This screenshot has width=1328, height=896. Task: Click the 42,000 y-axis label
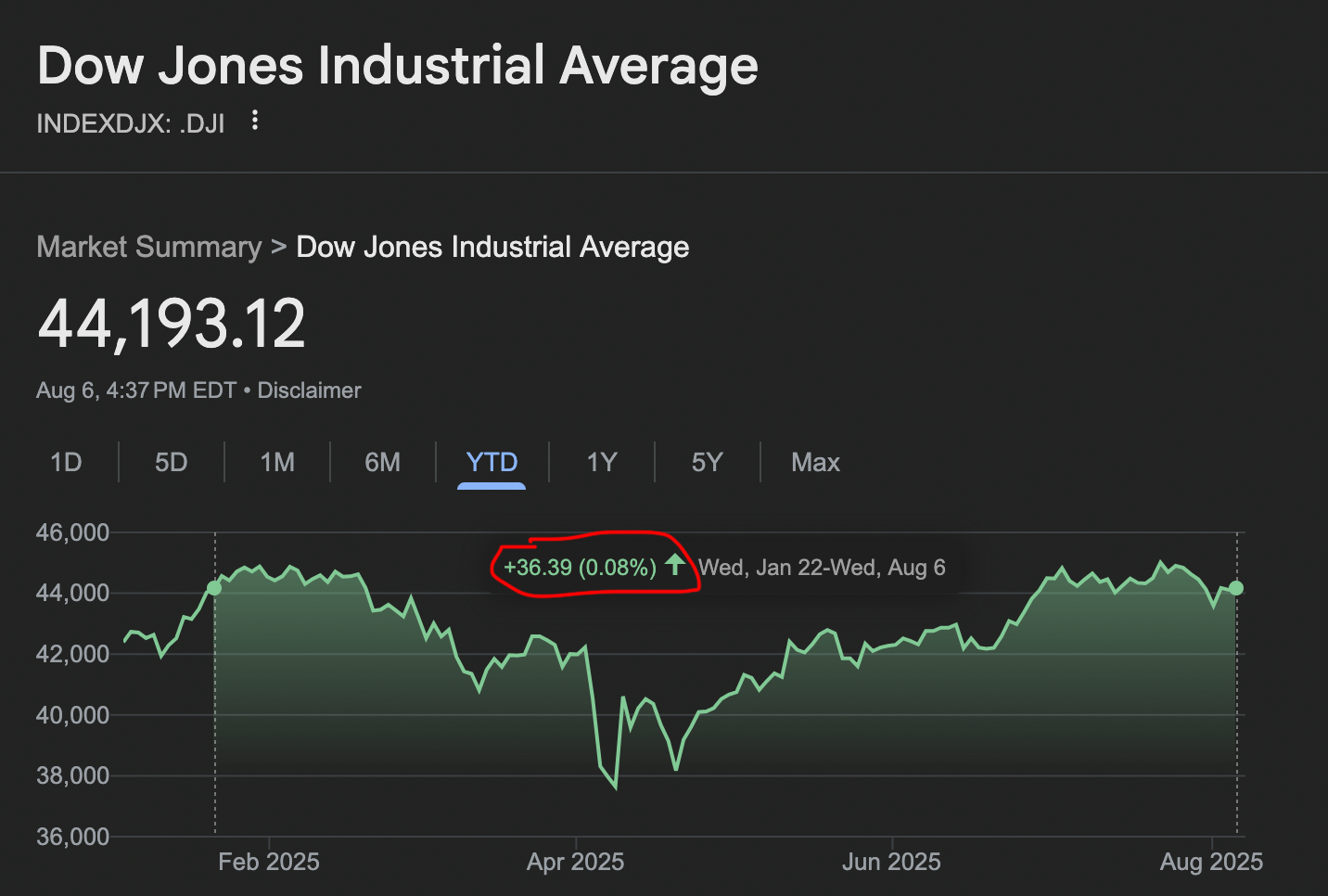72,654
